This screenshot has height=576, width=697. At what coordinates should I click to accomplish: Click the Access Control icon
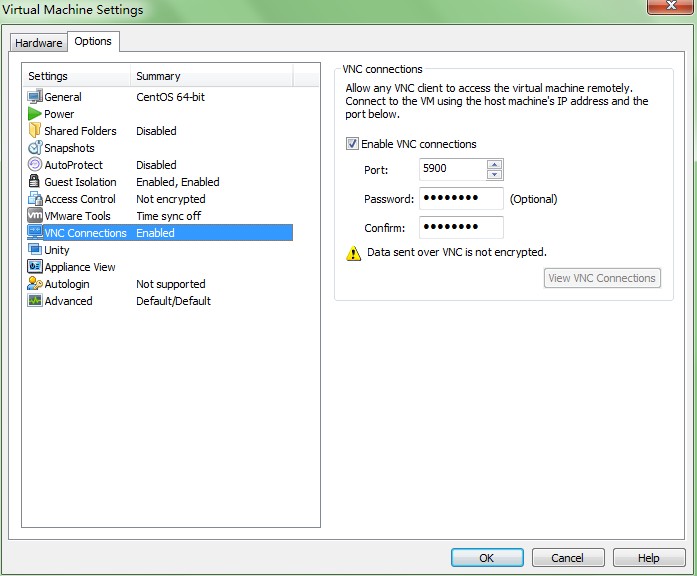35,199
